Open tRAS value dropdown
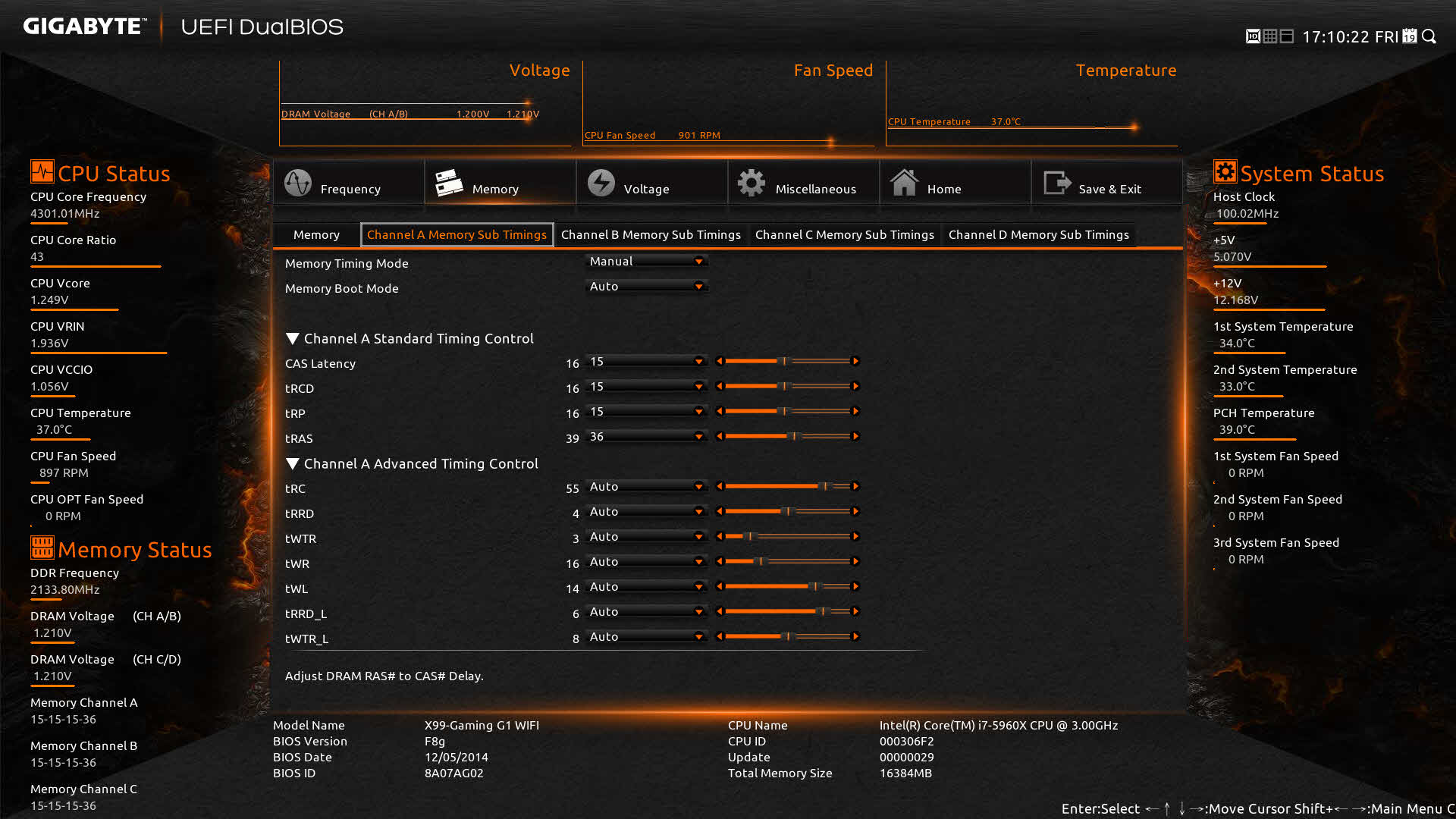The image size is (1456, 819). pos(647,436)
